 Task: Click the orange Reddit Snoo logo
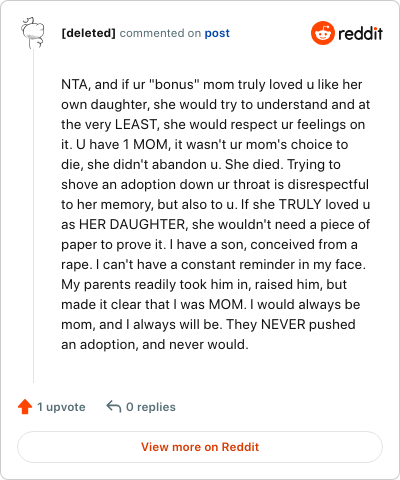pyautogui.click(x=322, y=33)
